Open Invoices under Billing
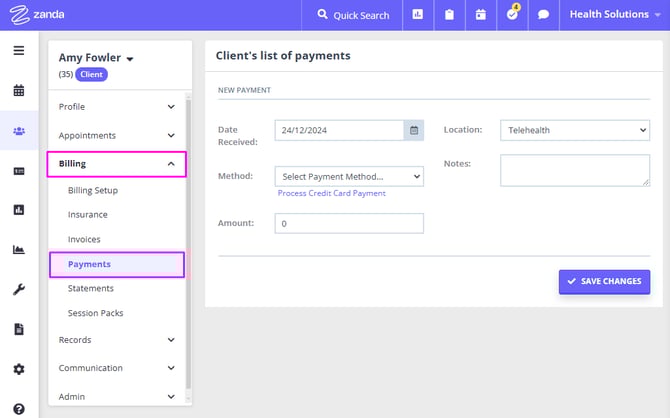The width and height of the screenshot is (670, 418). point(84,239)
